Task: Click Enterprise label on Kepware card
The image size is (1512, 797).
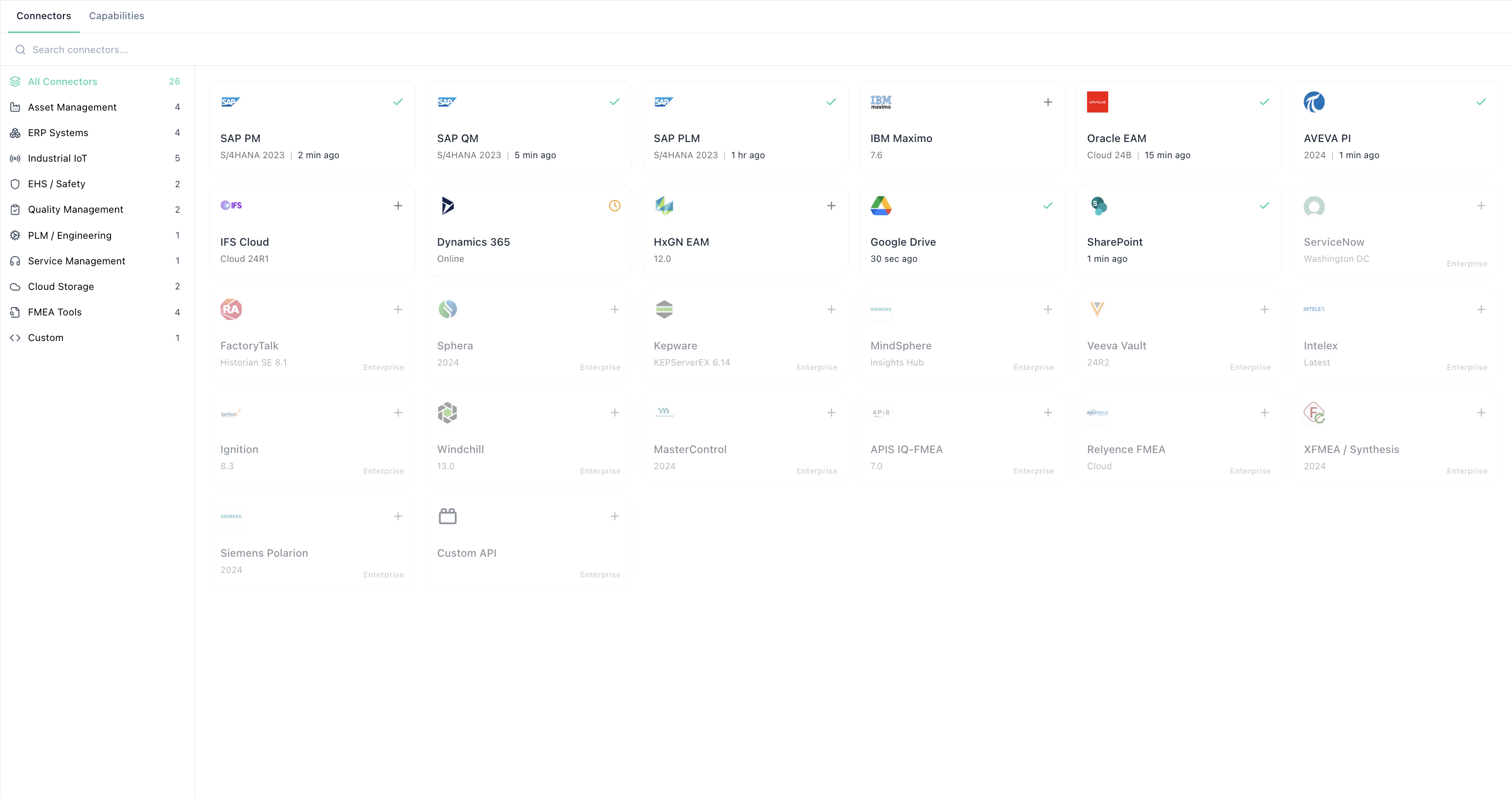Action: (x=816, y=367)
